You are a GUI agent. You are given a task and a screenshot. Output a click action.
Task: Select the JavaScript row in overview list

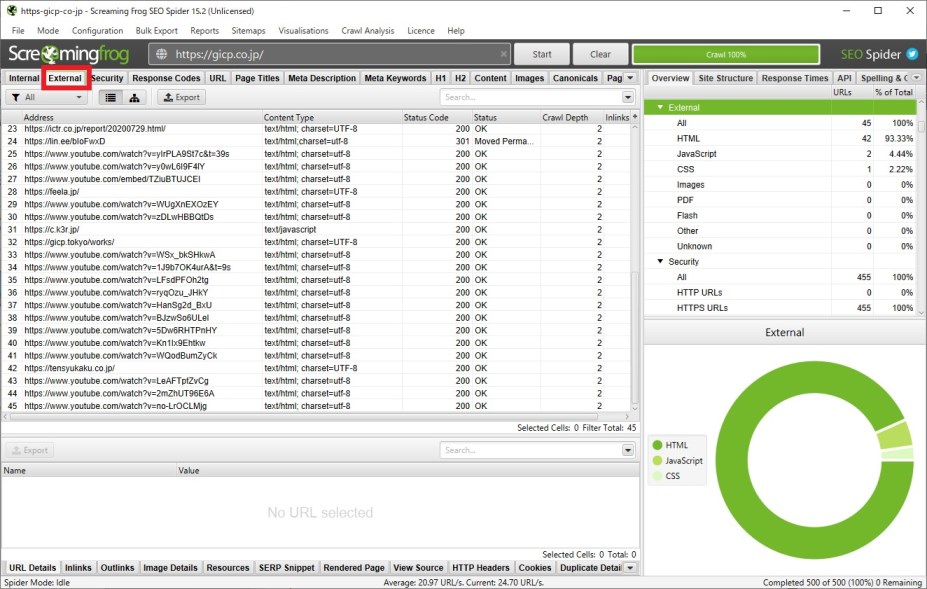tap(780, 154)
